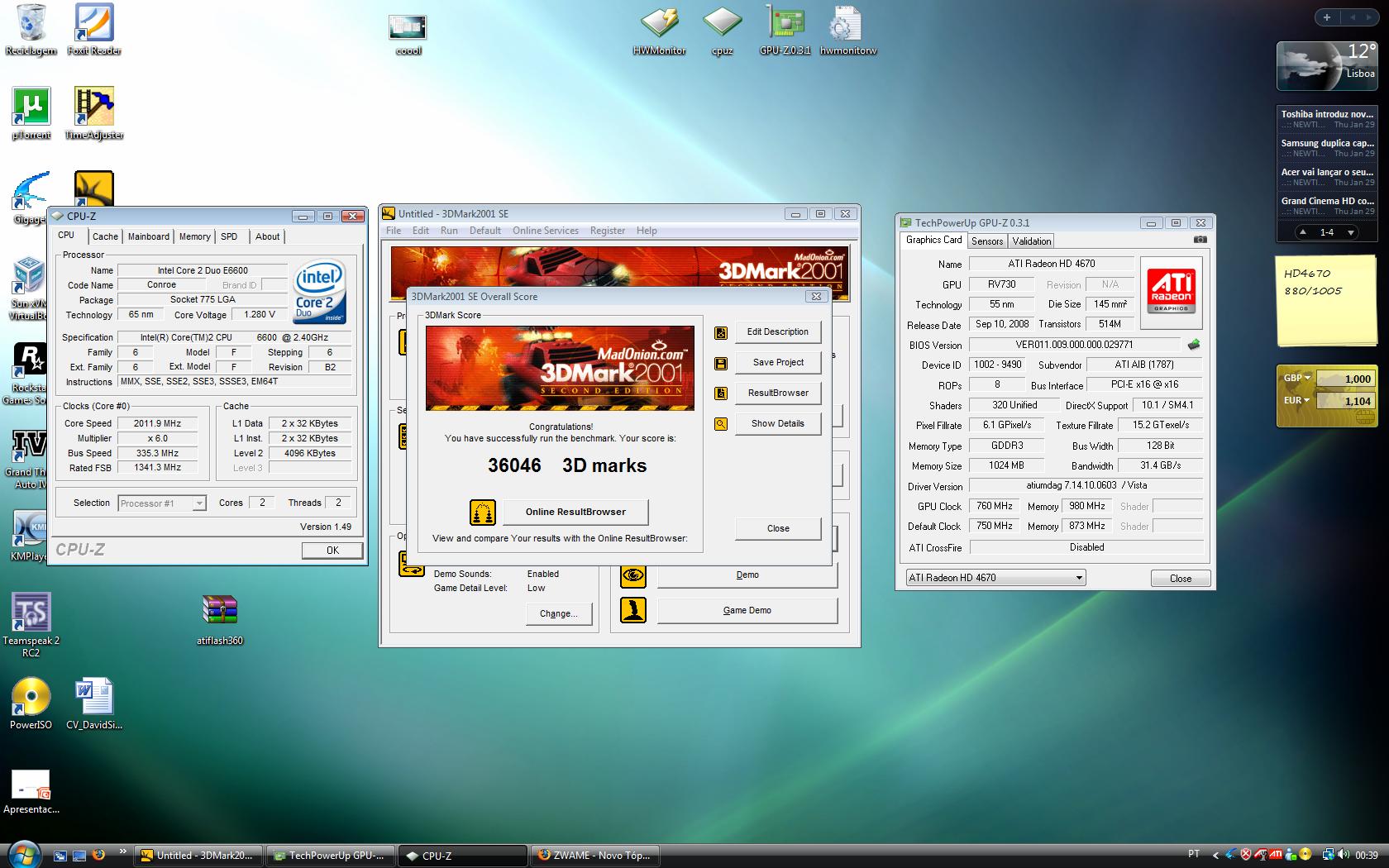Switch to the Sensors tab in GPU-Z
Image resolution: width=1389 pixels, height=868 pixels.
(x=987, y=241)
